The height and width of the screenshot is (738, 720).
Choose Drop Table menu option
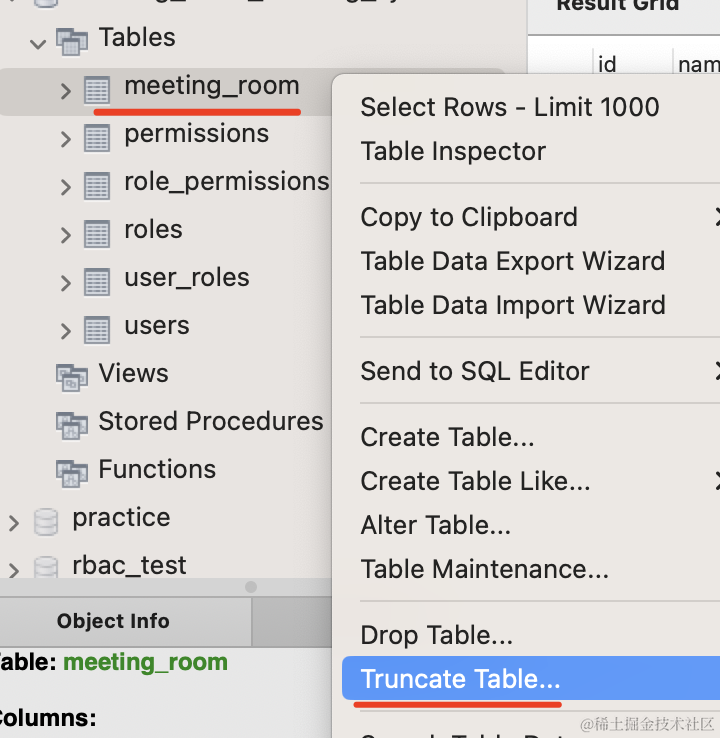coord(436,635)
